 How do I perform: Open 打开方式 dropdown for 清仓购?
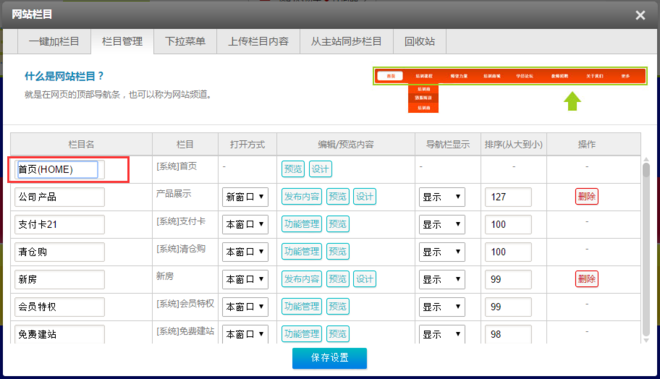coord(245,252)
